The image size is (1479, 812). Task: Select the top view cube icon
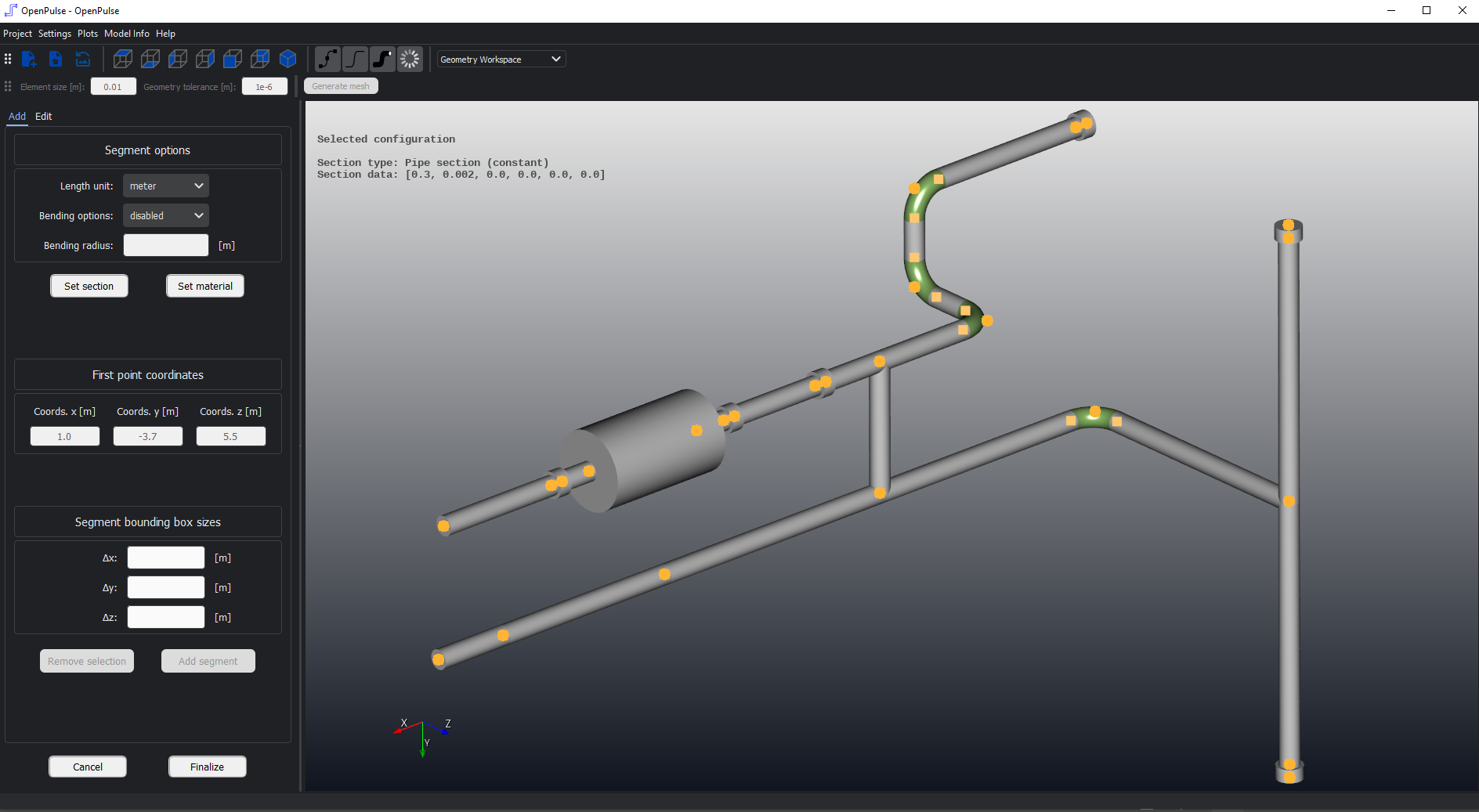click(122, 59)
